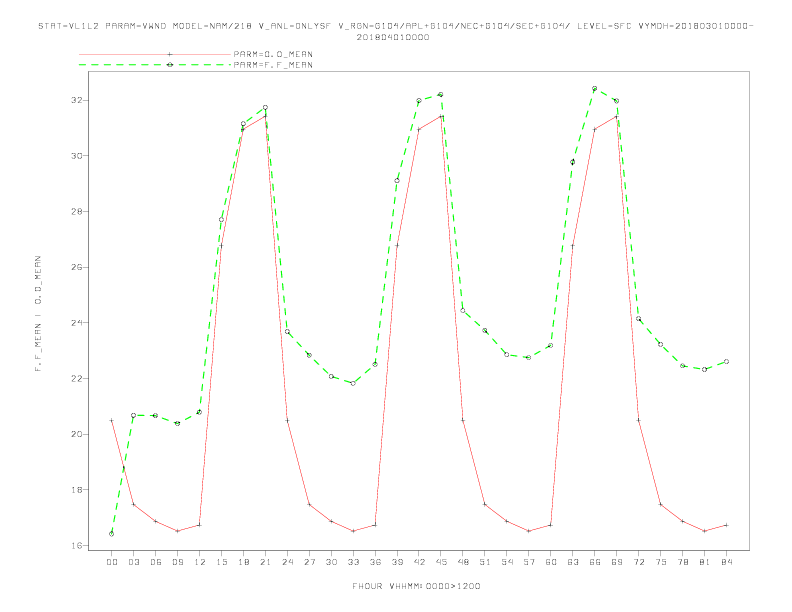This screenshot has width=792, height=612.
Task: Click the x-axis tick label 66
Action: point(595,562)
